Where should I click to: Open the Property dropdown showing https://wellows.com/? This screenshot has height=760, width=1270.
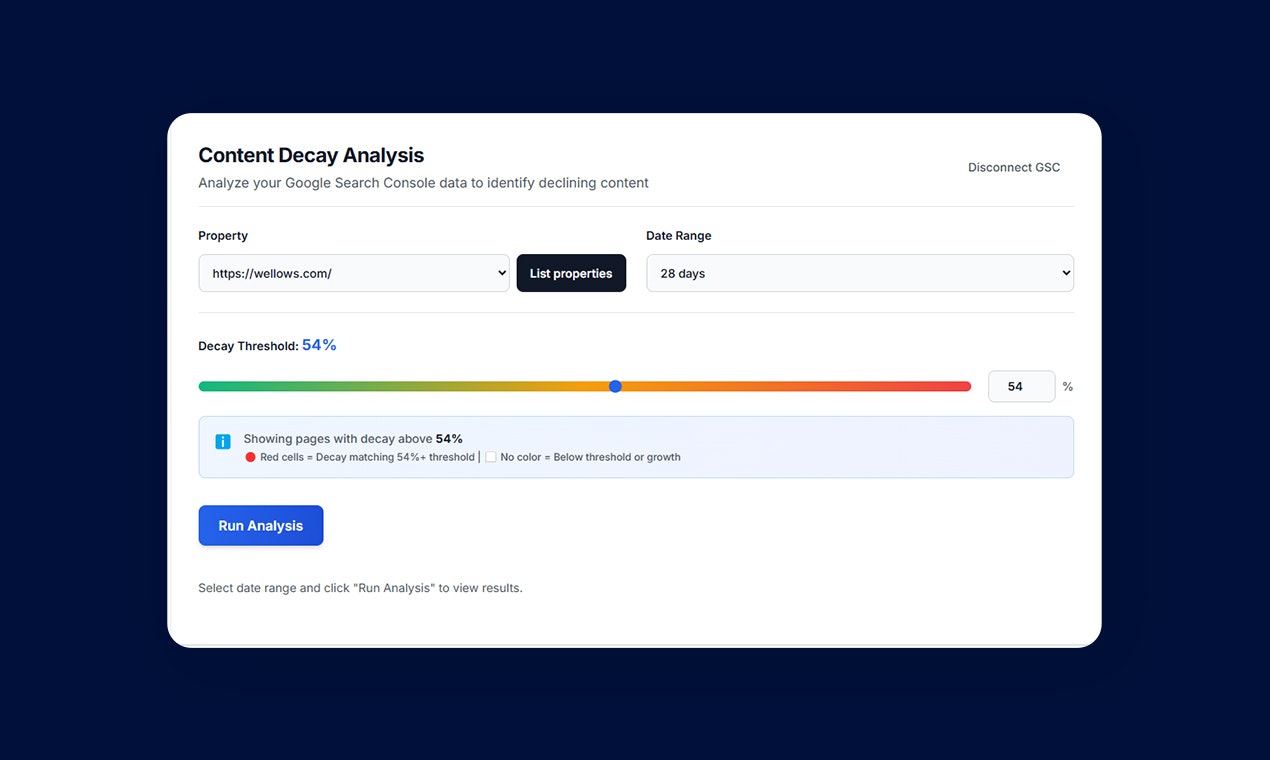(x=353, y=272)
